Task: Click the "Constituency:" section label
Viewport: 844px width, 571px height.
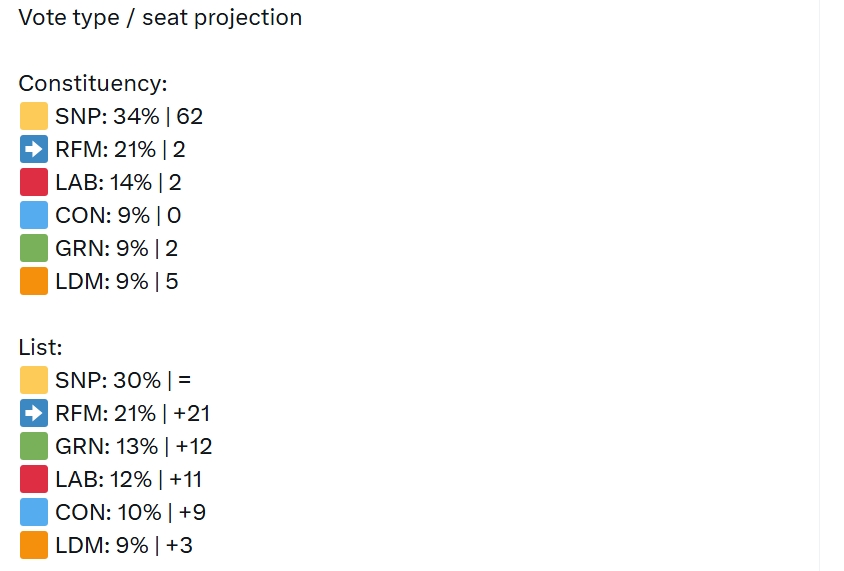Action: (x=93, y=84)
